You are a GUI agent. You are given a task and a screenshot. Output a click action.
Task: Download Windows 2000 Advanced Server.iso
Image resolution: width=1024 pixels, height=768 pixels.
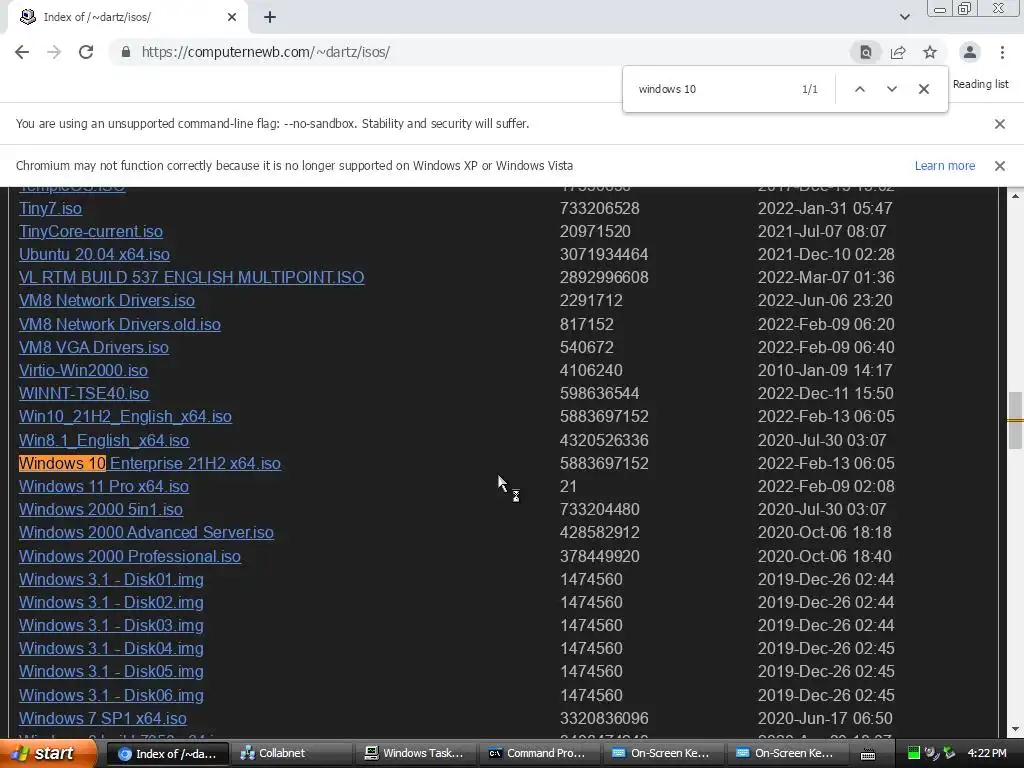click(x=146, y=532)
